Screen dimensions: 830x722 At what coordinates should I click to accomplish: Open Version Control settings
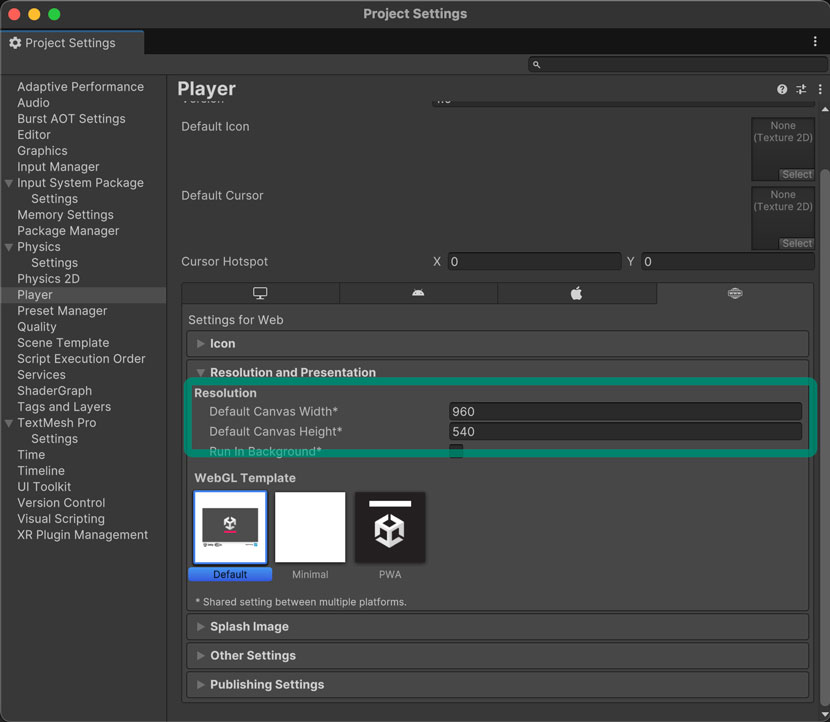pyautogui.click(x=61, y=503)
